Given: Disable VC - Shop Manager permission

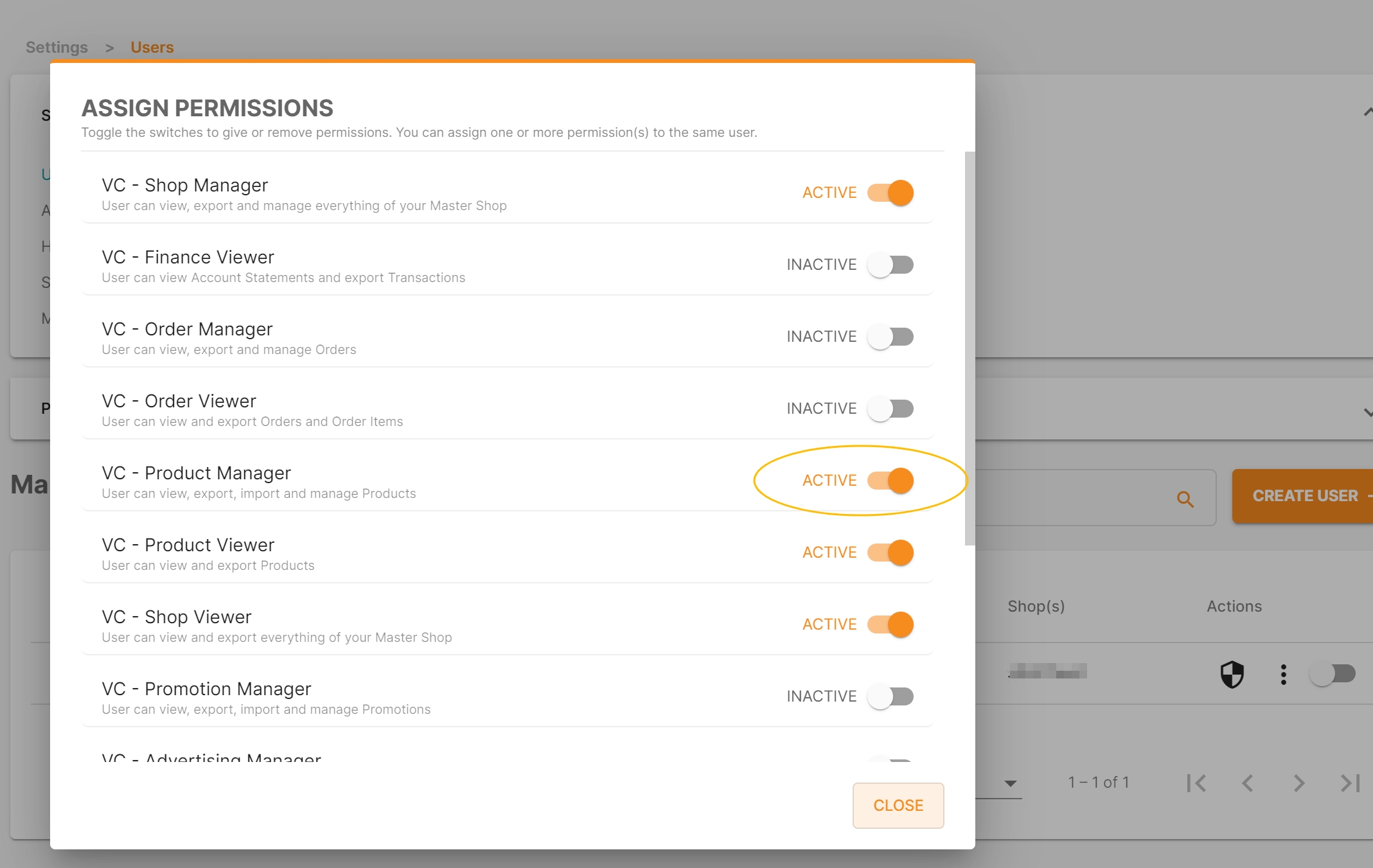Looking at the screenshot, I should click(890, 193).
